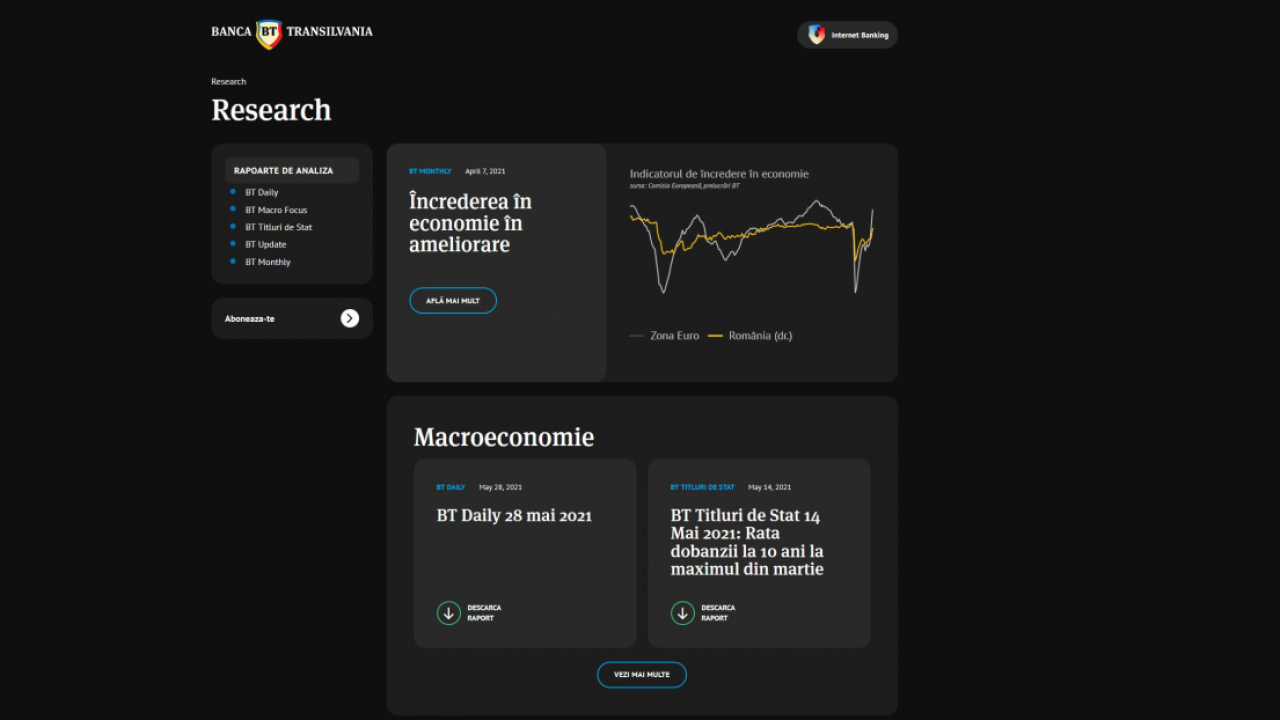Toggle the Zona Euro series in the legend
Image resolution: width=1280 pixels, height=720 pixels.
point(663,335)
